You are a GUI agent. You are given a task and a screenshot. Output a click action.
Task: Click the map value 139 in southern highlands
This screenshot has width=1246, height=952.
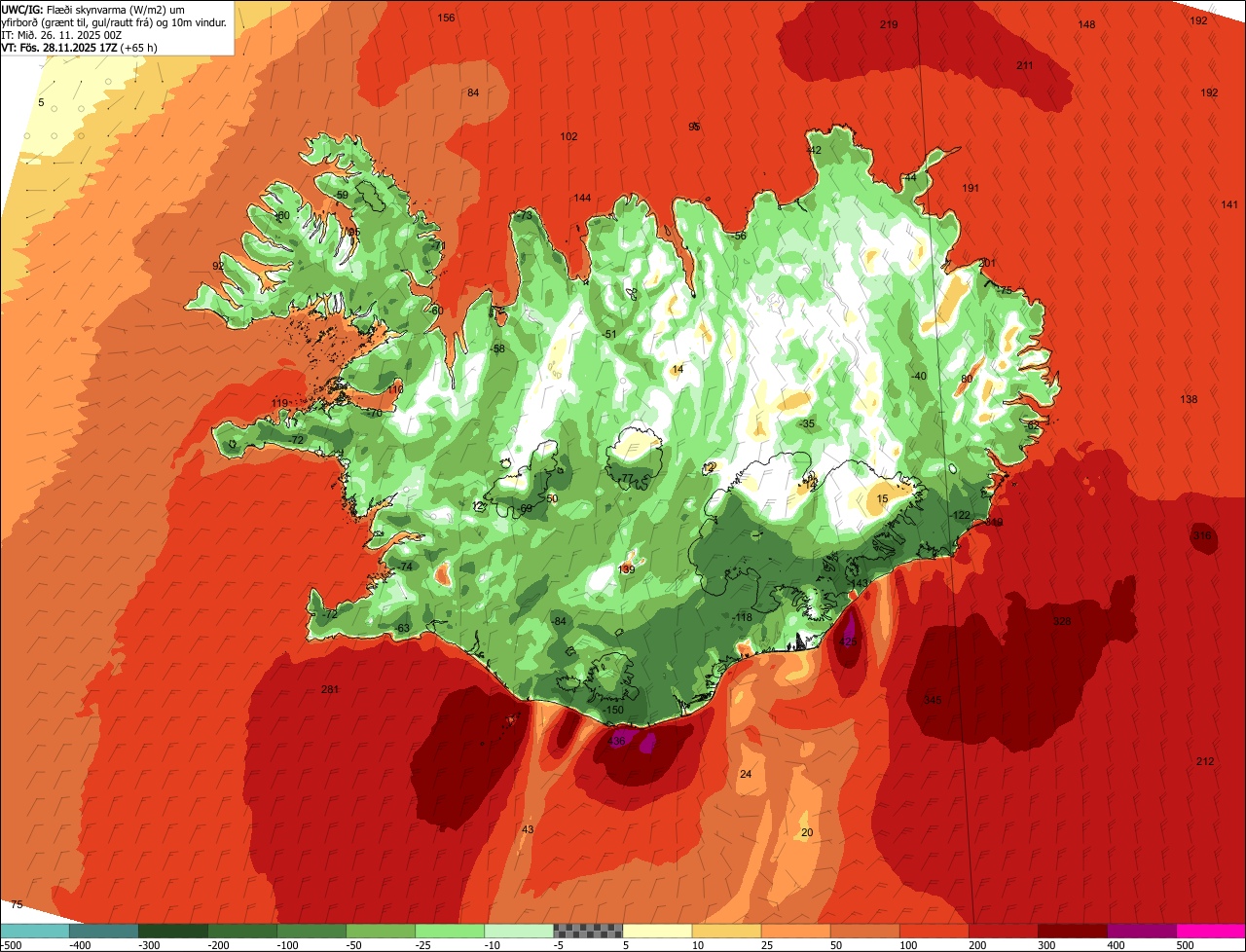(627, 570)
